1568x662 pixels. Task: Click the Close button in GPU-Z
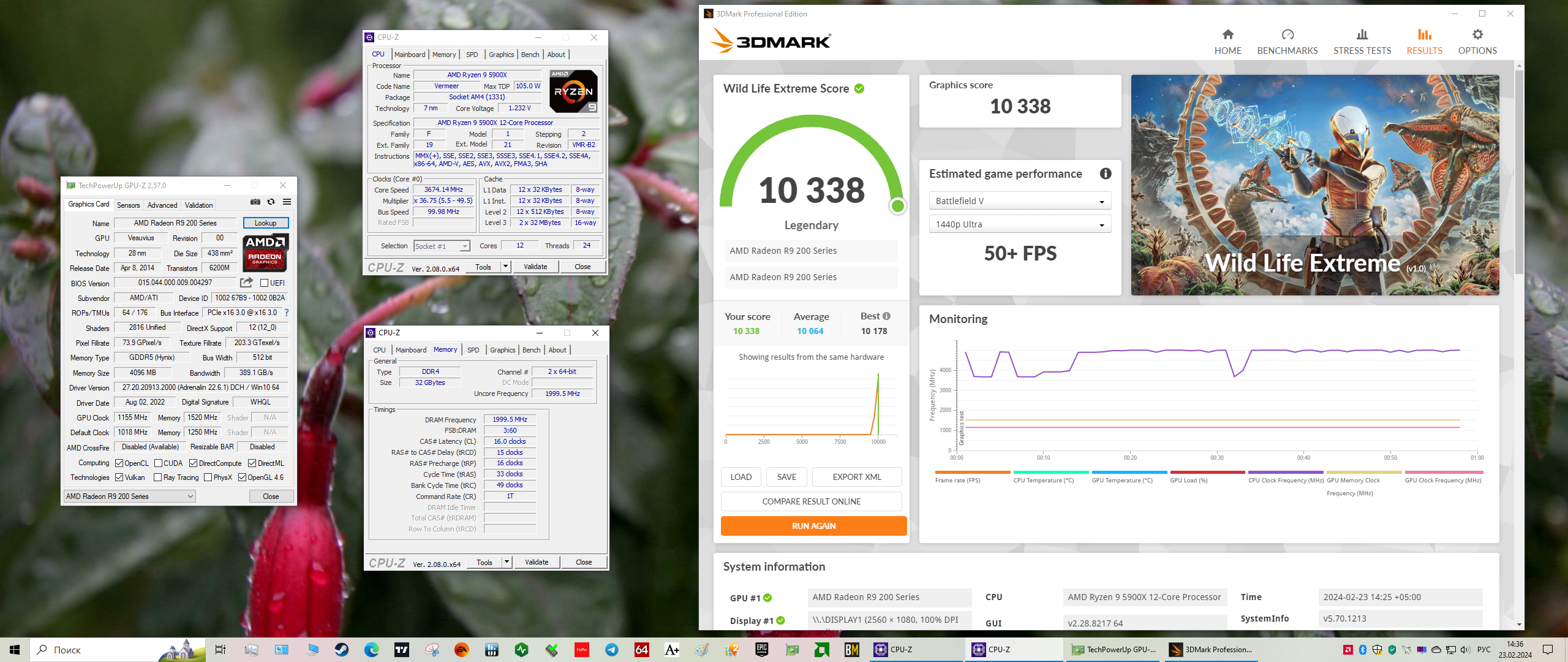pos(271,496)
